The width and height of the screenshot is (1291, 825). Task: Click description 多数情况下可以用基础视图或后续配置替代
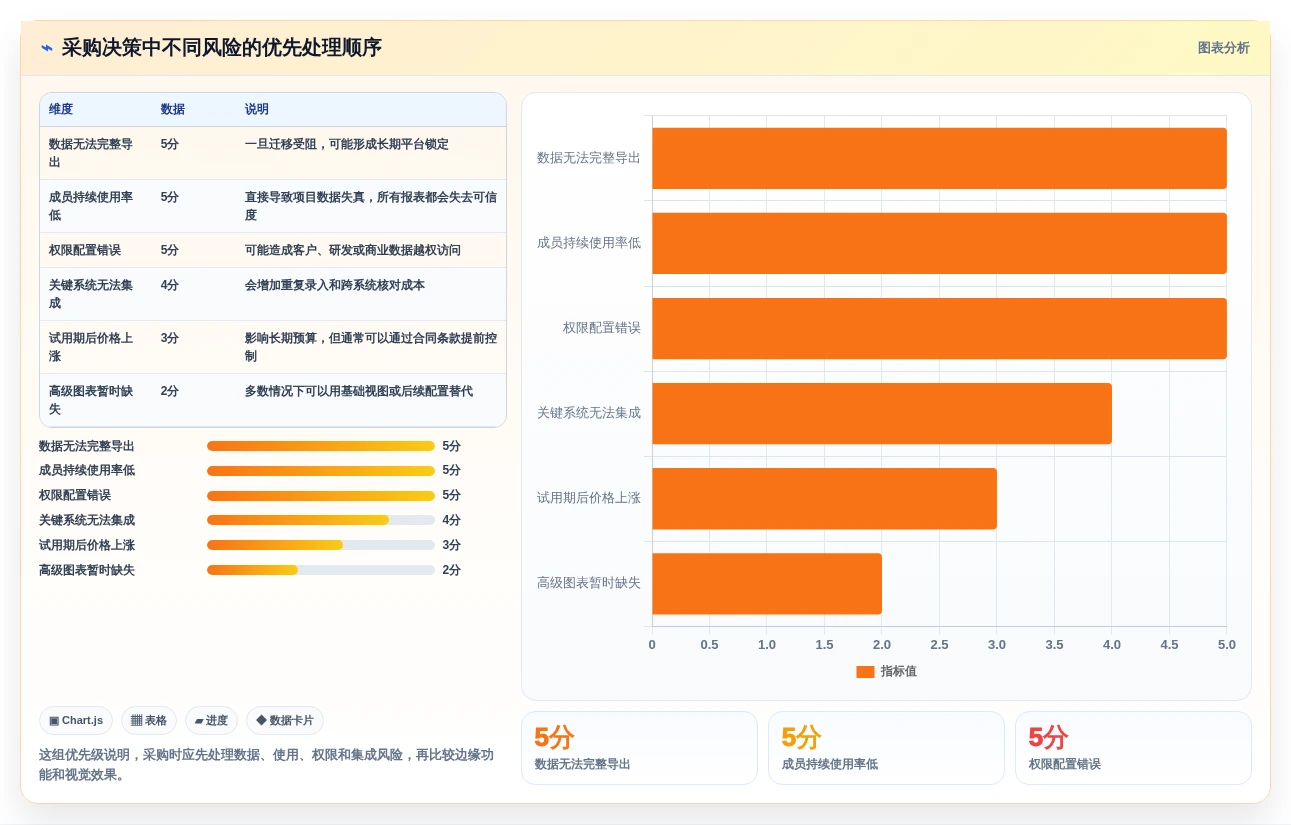coord(359,391)
